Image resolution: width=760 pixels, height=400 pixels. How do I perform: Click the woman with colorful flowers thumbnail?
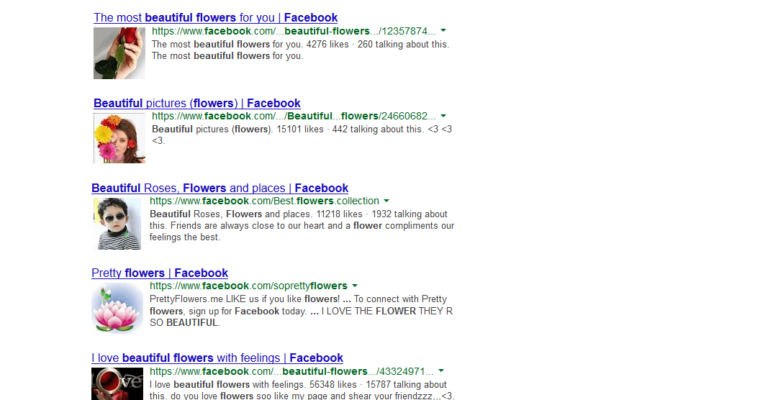(119, 138)
